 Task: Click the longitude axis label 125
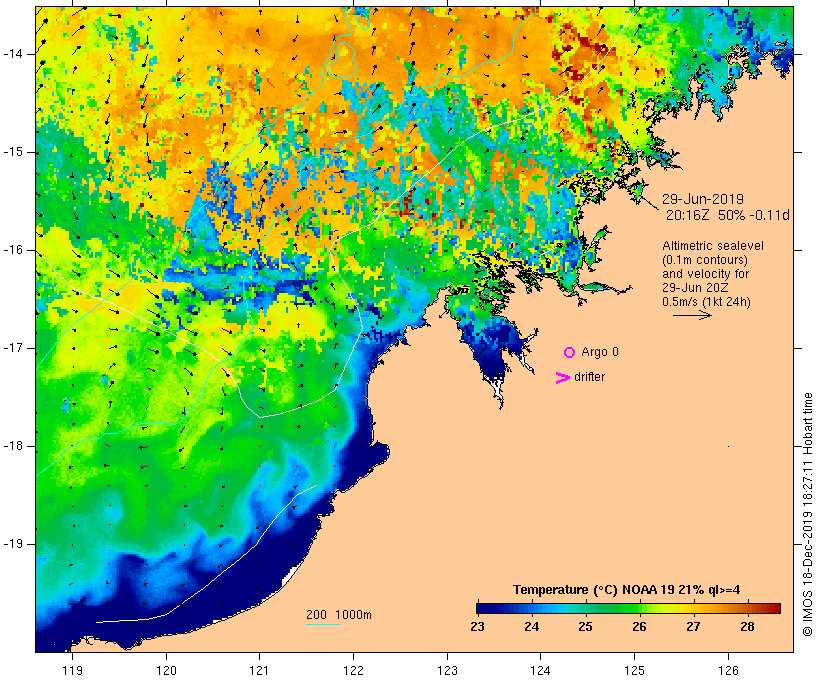coord(634,670)
